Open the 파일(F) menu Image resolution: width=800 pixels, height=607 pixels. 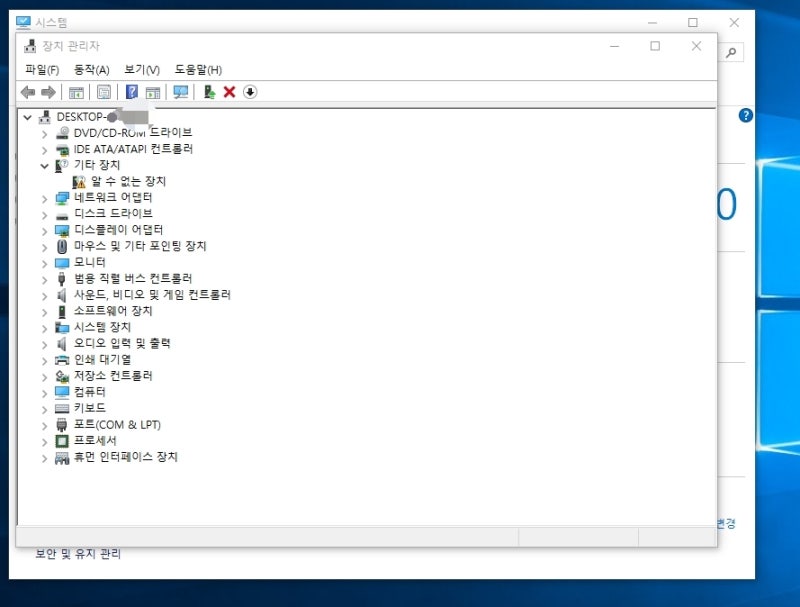[x=42, y=70]
